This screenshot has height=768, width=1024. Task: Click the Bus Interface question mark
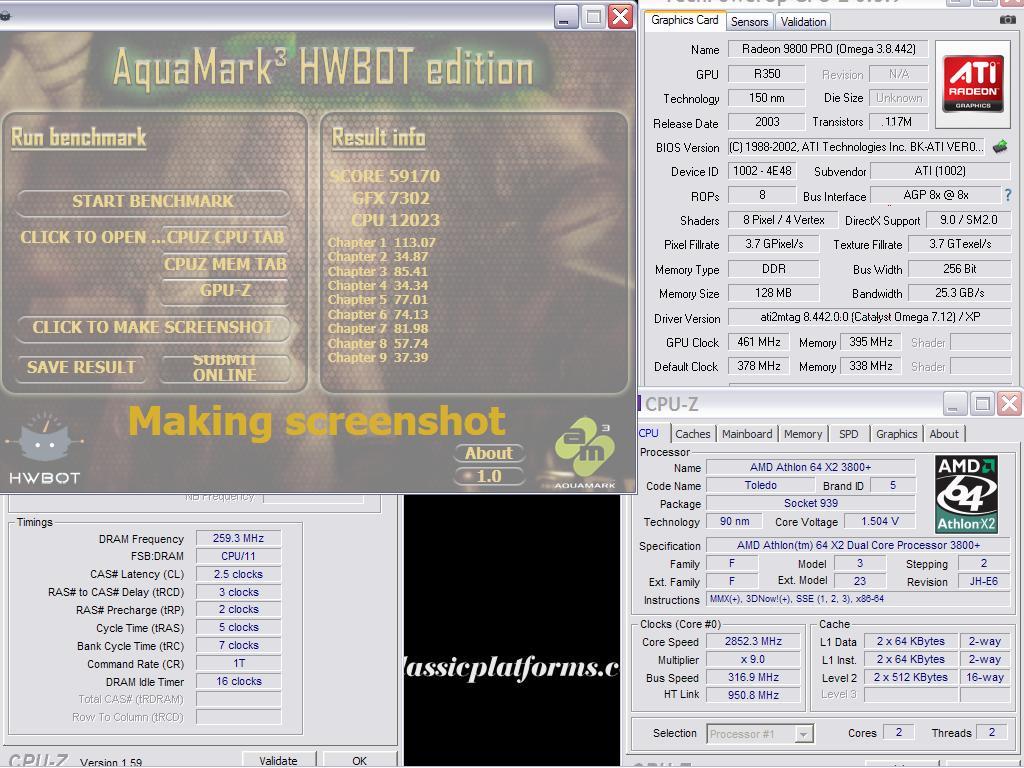pyautogui.click(x=1008, y=195)
